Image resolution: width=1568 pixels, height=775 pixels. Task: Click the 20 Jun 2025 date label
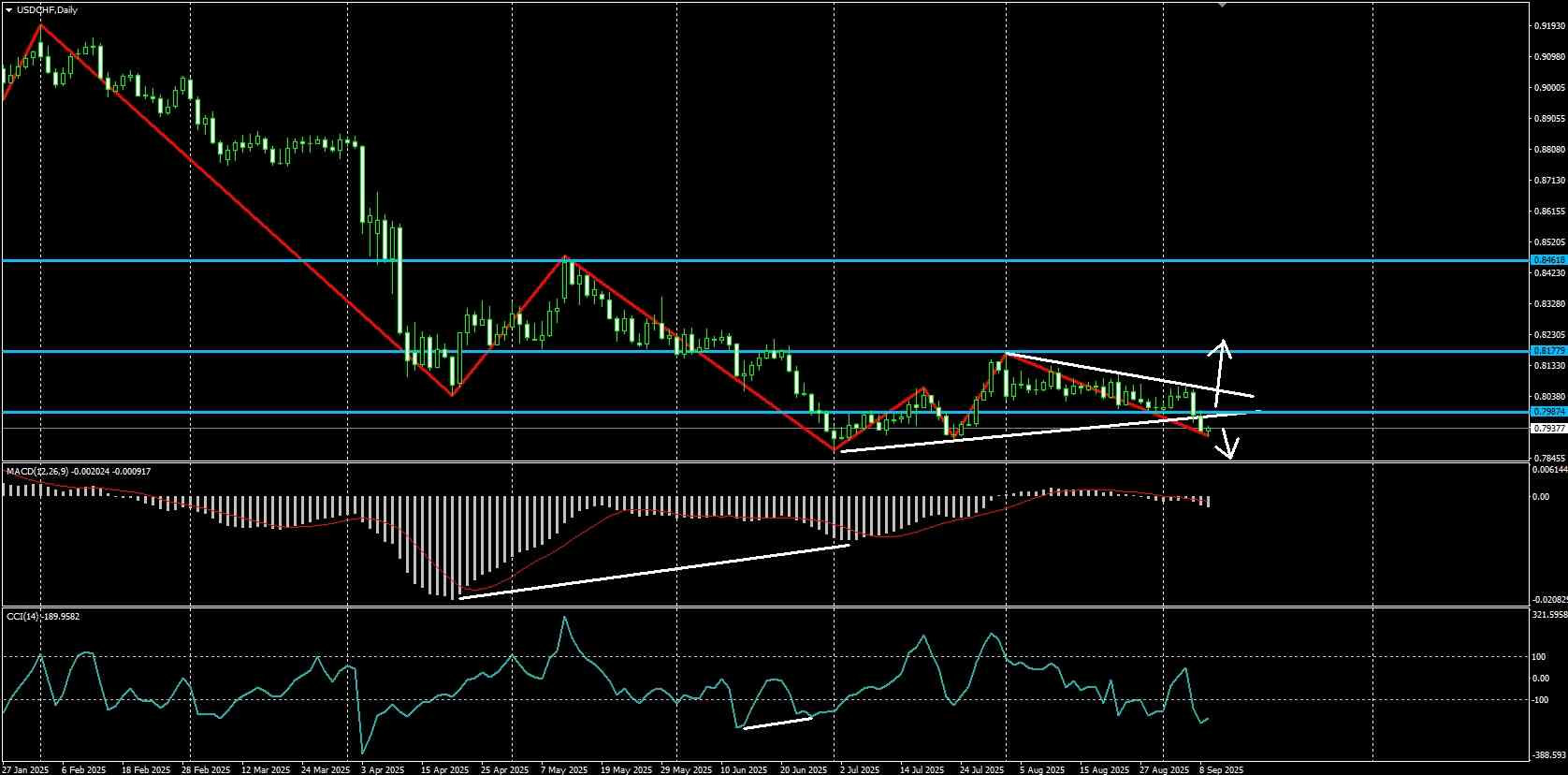pos(804,769)
